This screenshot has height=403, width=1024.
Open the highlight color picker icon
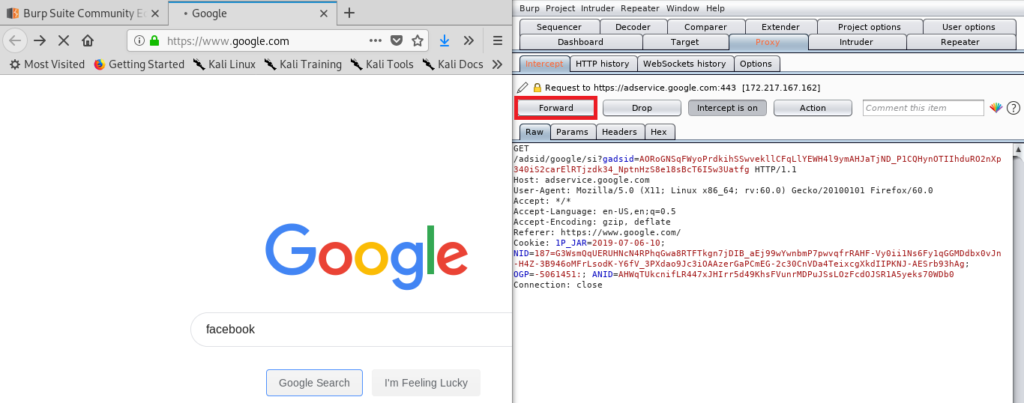995,108
